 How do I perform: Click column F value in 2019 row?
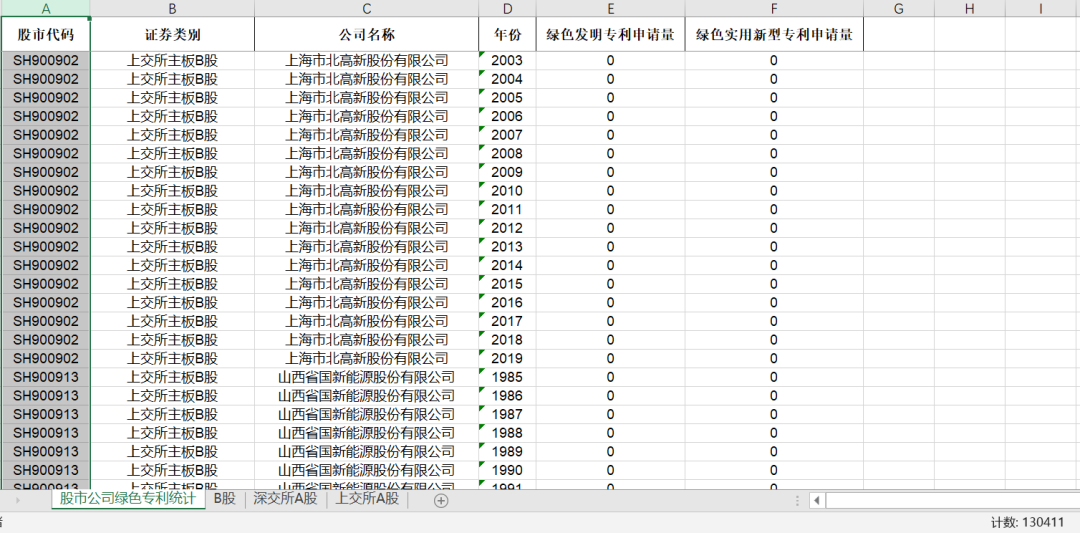[774, 358]
